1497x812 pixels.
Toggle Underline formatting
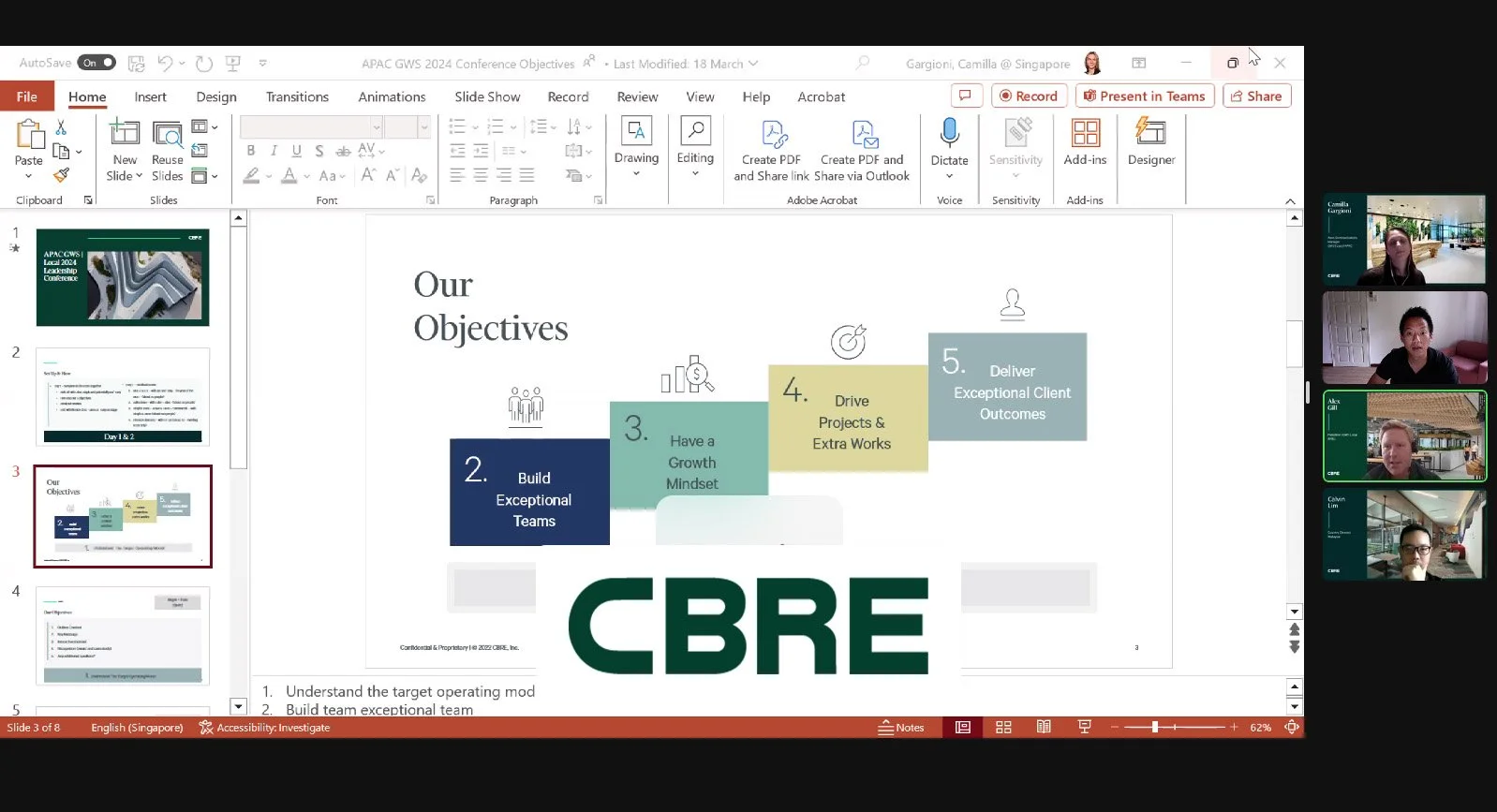(297, 151)
